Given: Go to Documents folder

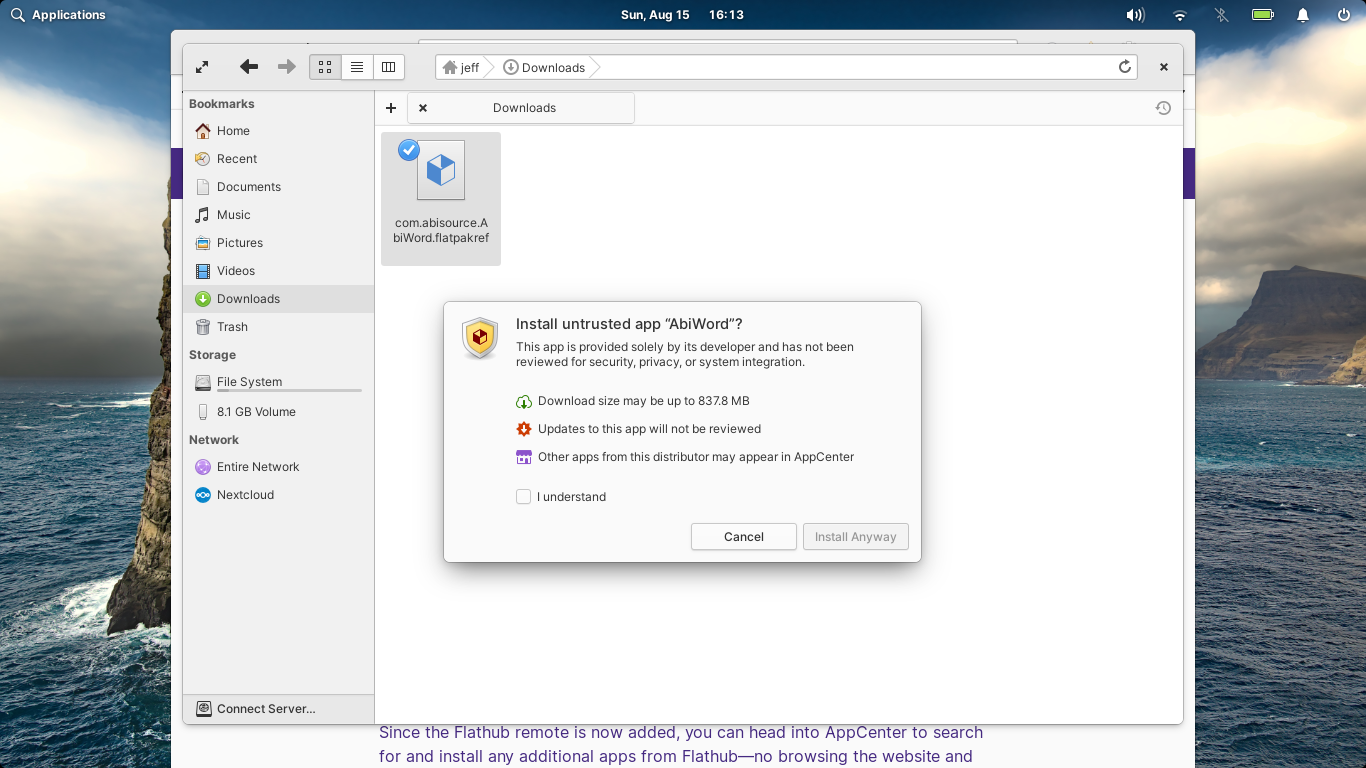Looking at the screenshot, I should [278, 187].
